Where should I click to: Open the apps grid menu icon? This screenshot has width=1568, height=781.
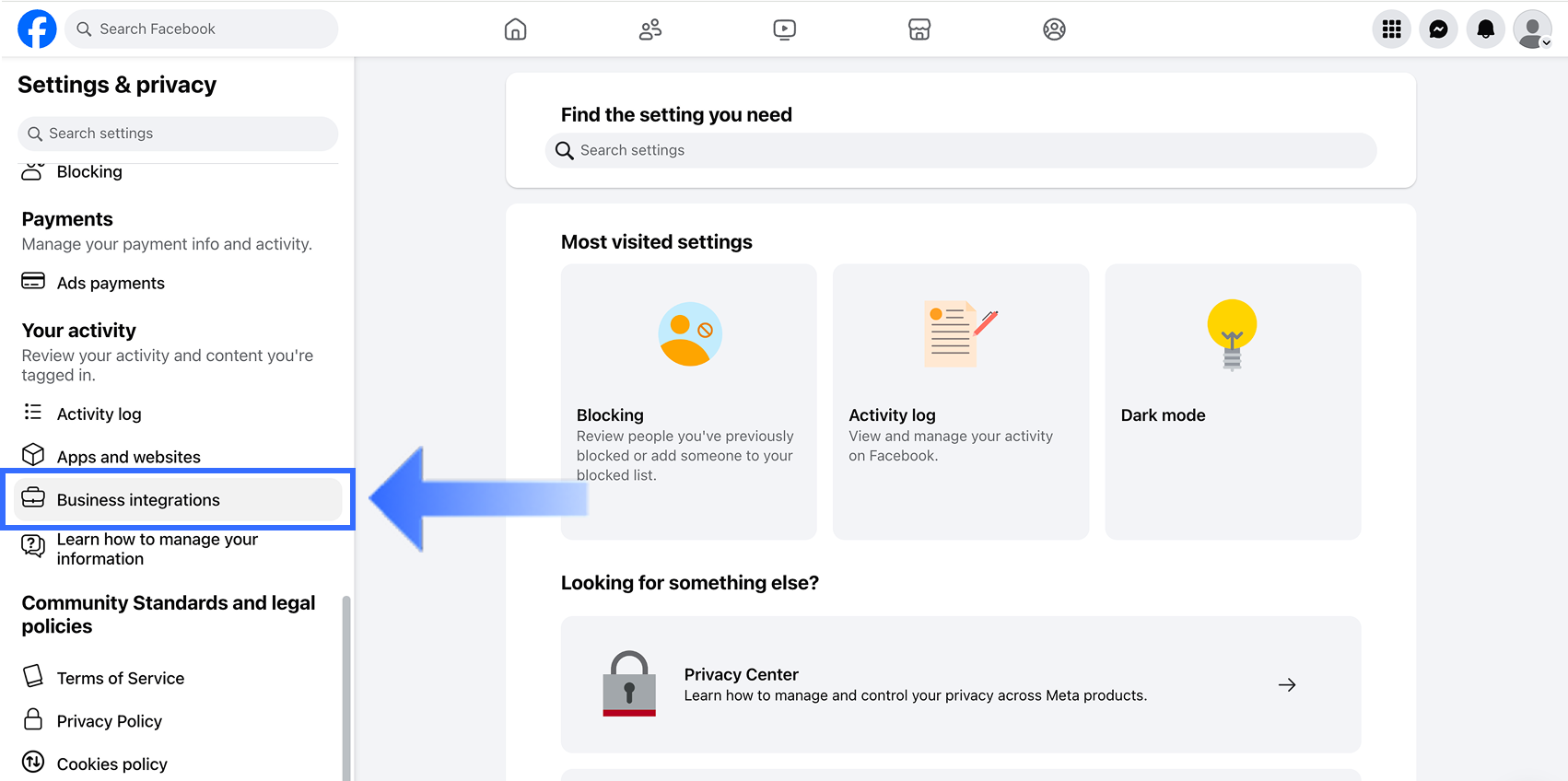coord(1391,29)
